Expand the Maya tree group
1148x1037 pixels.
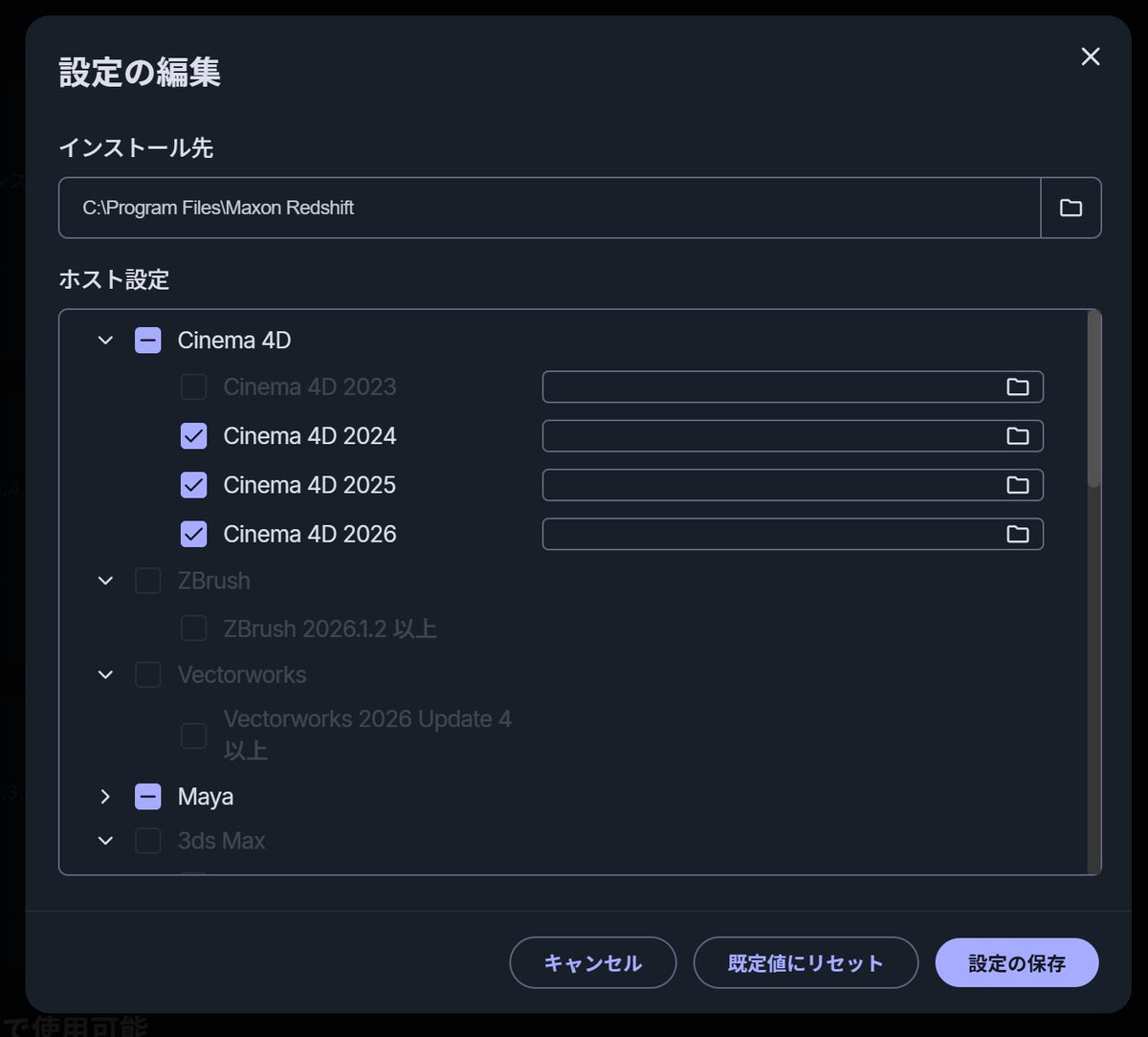[105, 796]
